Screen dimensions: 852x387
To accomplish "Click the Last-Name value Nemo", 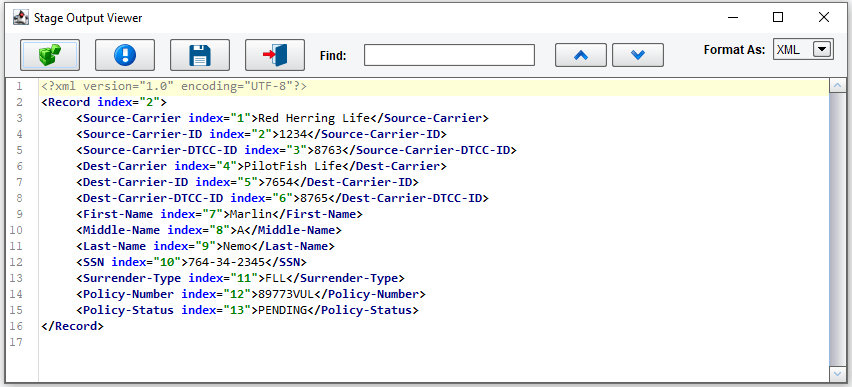I will tap(237, 246).
